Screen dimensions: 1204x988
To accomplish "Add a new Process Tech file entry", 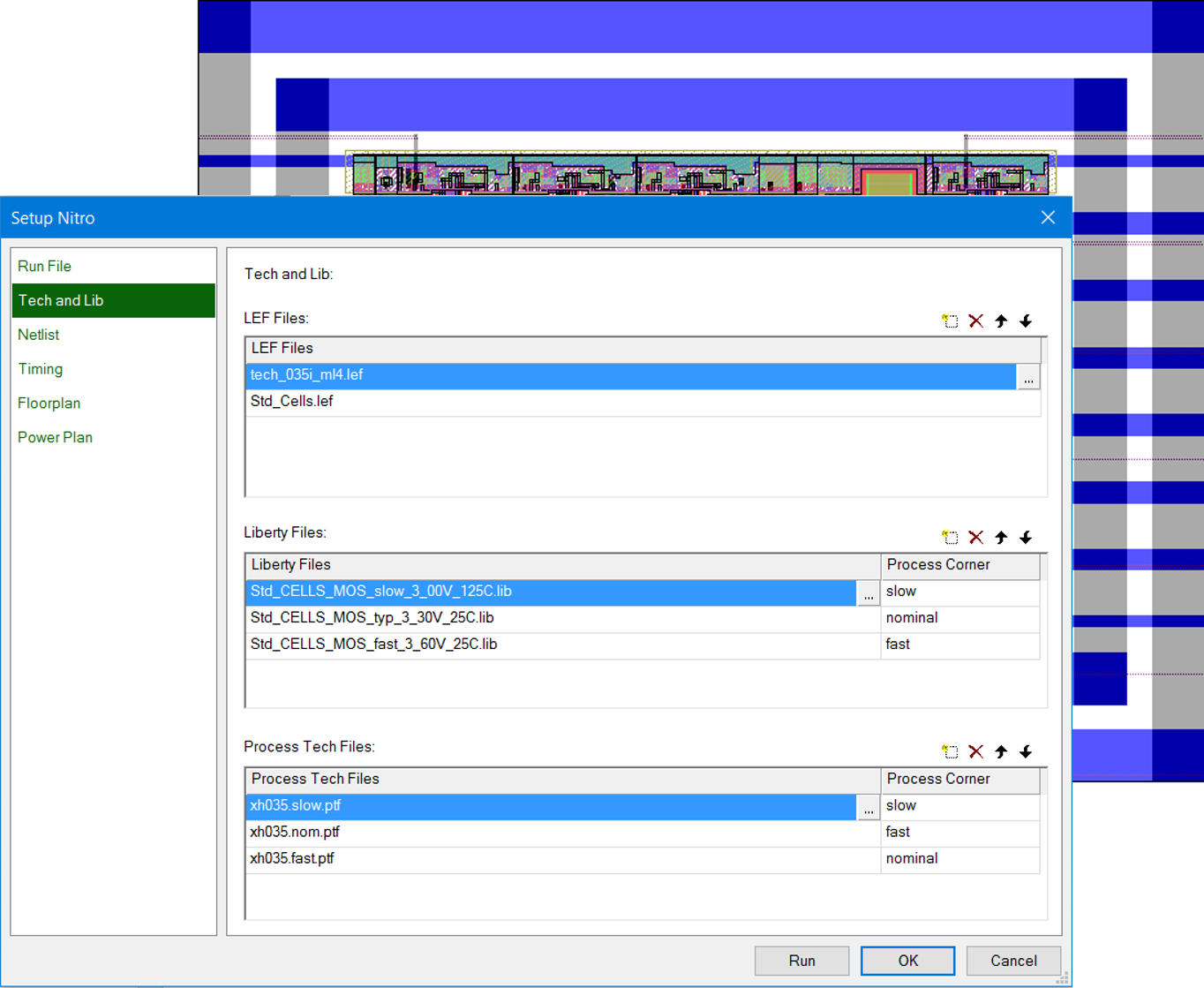I will pos(950,751).
